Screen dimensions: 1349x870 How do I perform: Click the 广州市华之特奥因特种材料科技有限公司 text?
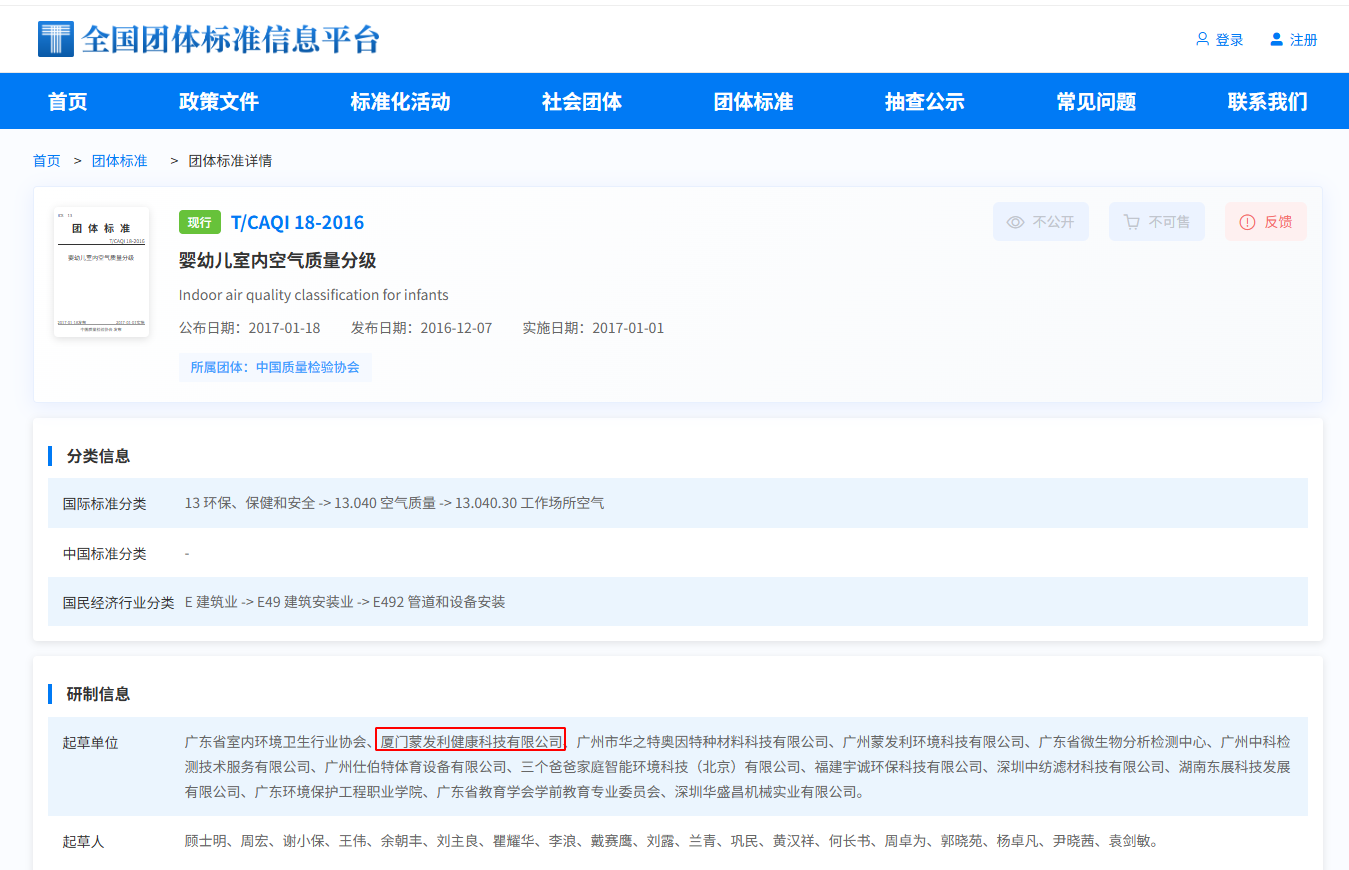click(704, 742)
